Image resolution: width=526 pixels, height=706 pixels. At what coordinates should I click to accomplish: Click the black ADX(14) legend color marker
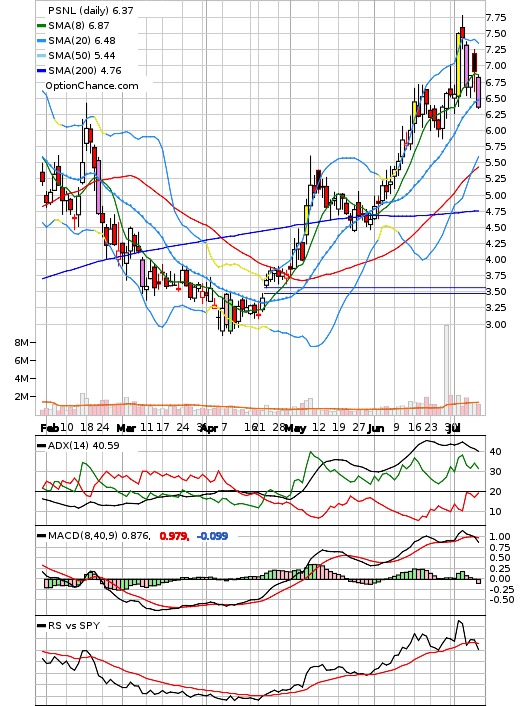(41, 446)
